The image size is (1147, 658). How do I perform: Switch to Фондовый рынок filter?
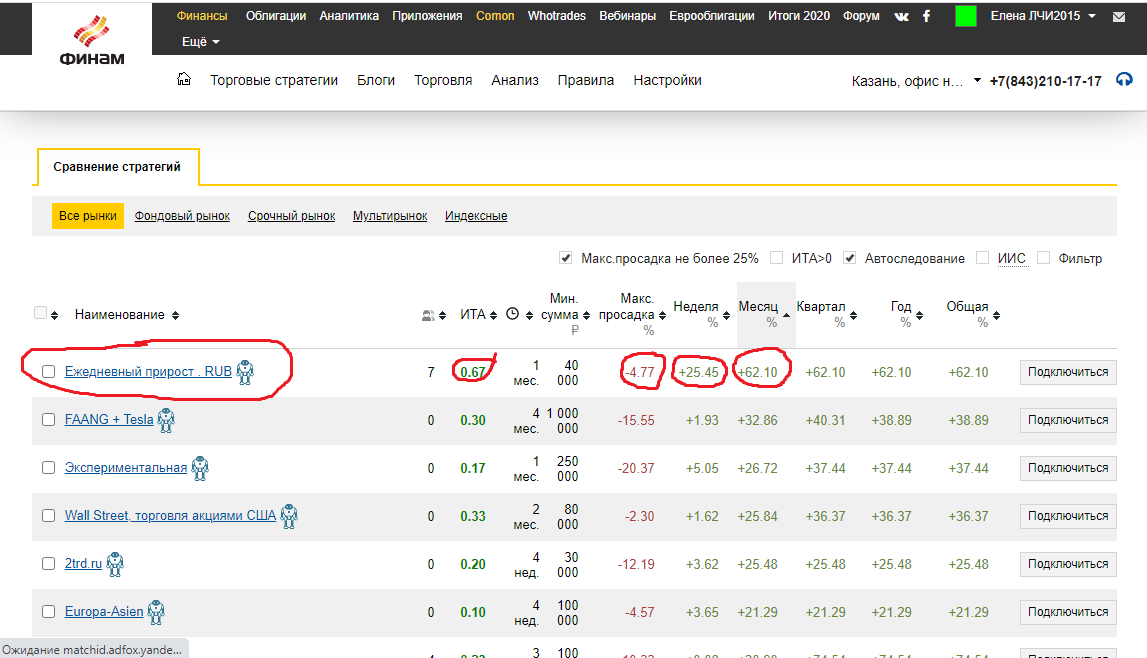[182, 216]
